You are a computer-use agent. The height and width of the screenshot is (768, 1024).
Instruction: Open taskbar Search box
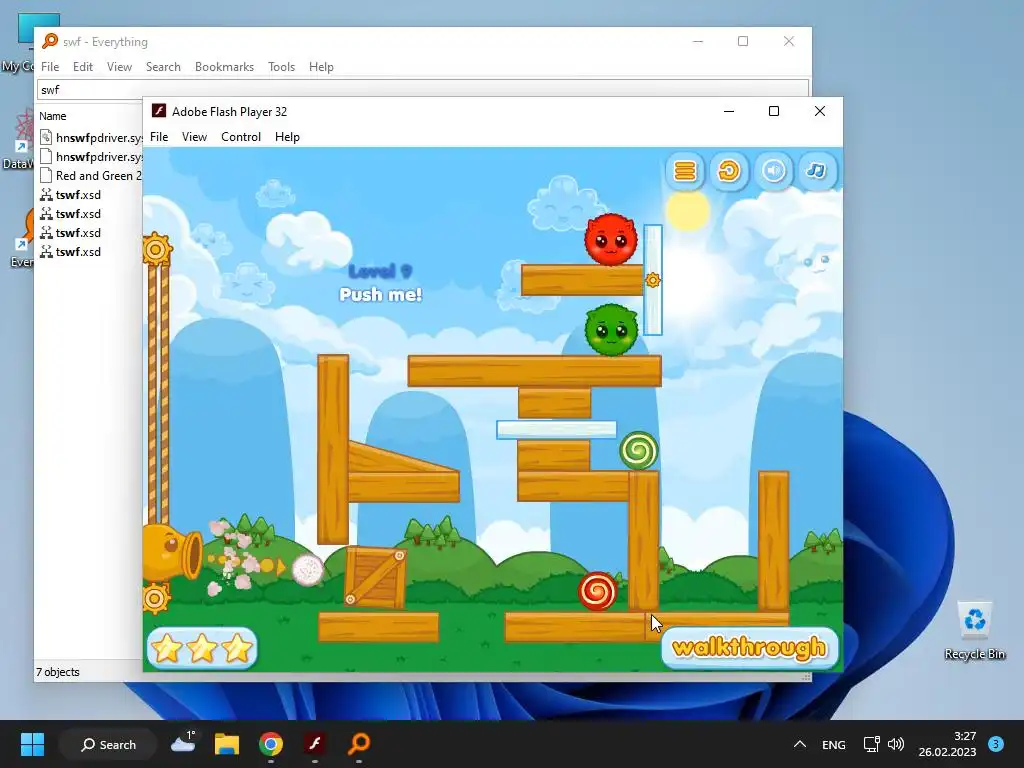pos(108,744)
